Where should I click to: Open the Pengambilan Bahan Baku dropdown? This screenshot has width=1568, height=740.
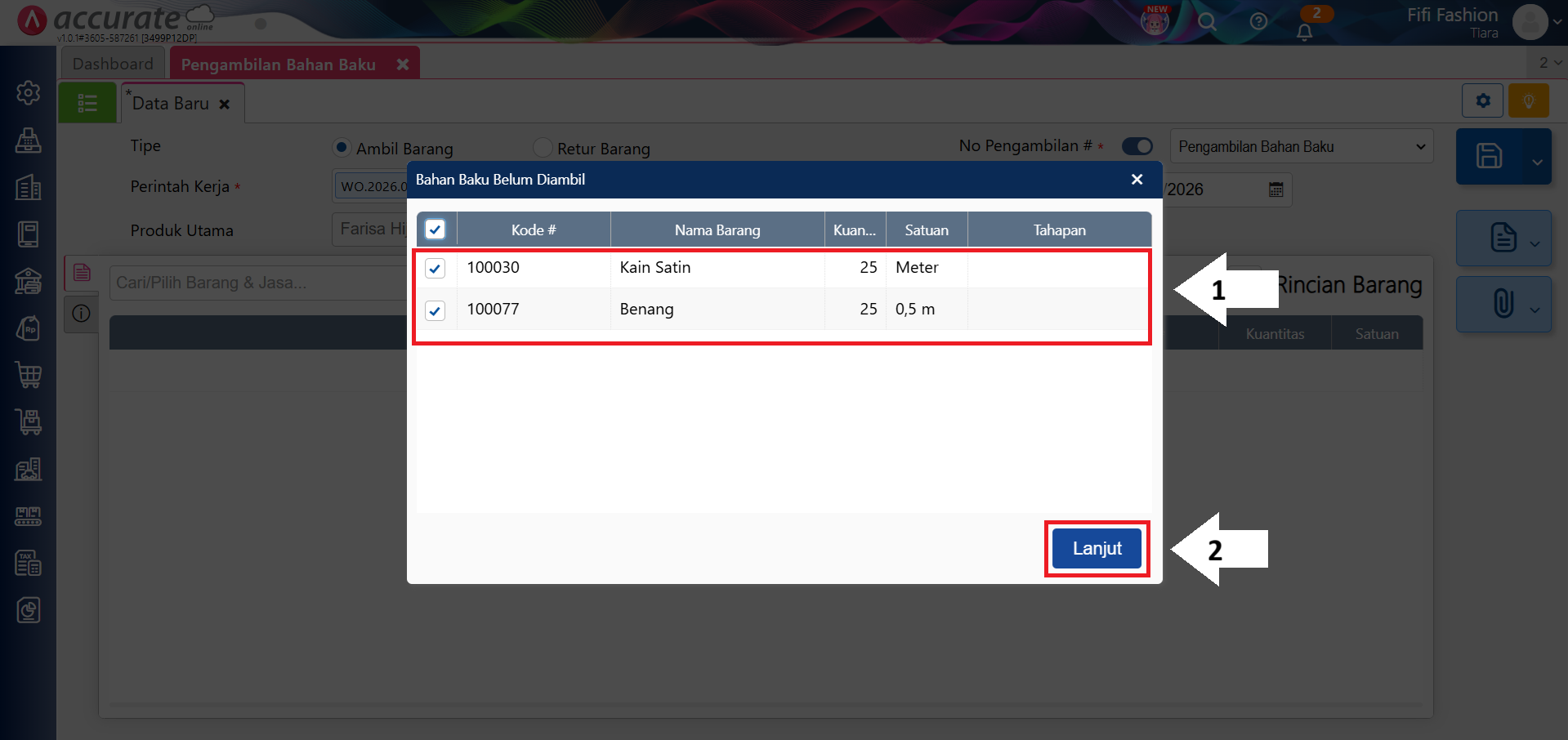tap(1301, 147)
